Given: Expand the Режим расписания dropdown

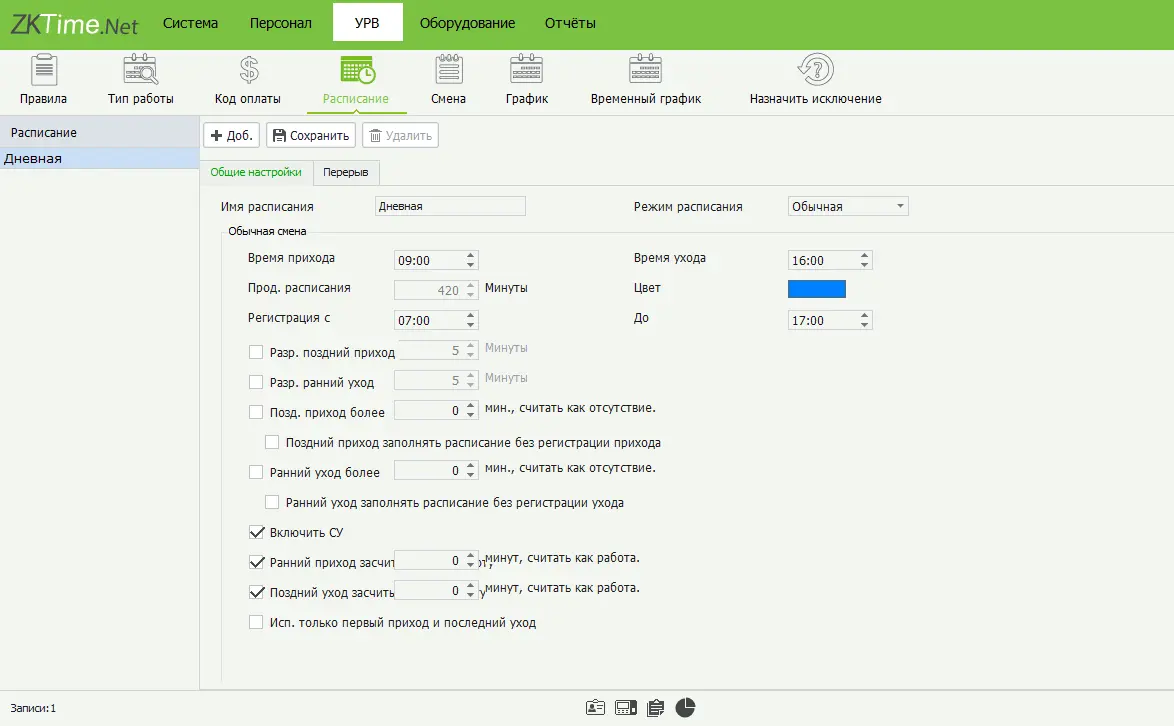Looking at the screenshot, I should tap(900, 207).
